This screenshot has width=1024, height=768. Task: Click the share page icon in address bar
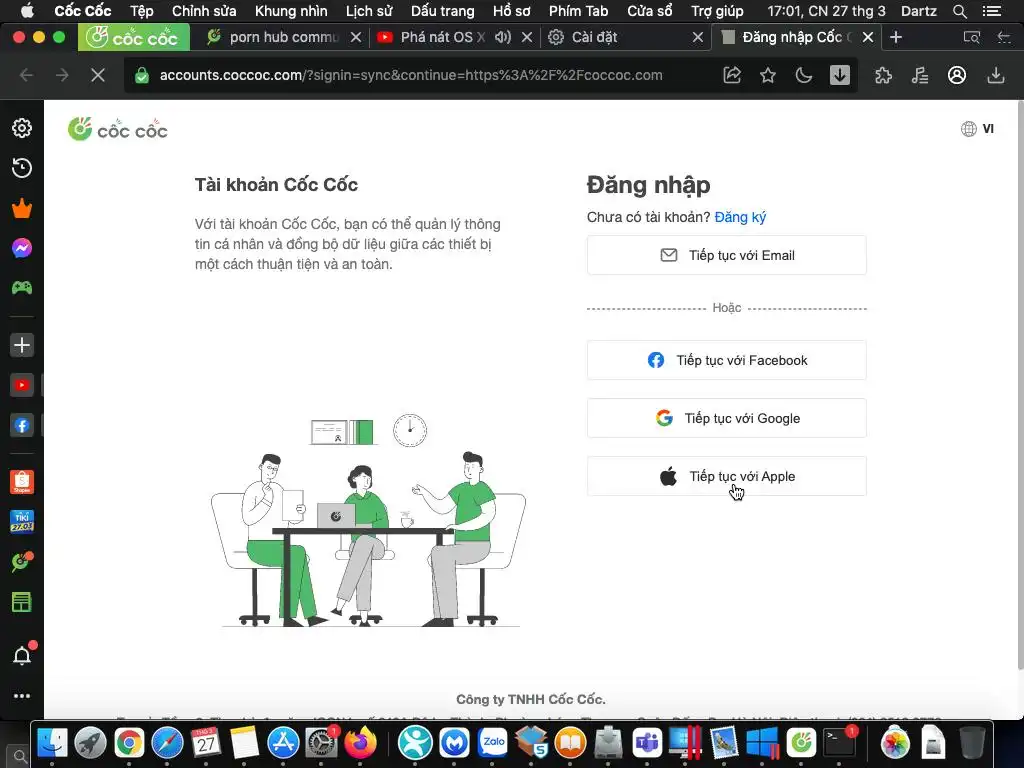click(x=732, y=75)
